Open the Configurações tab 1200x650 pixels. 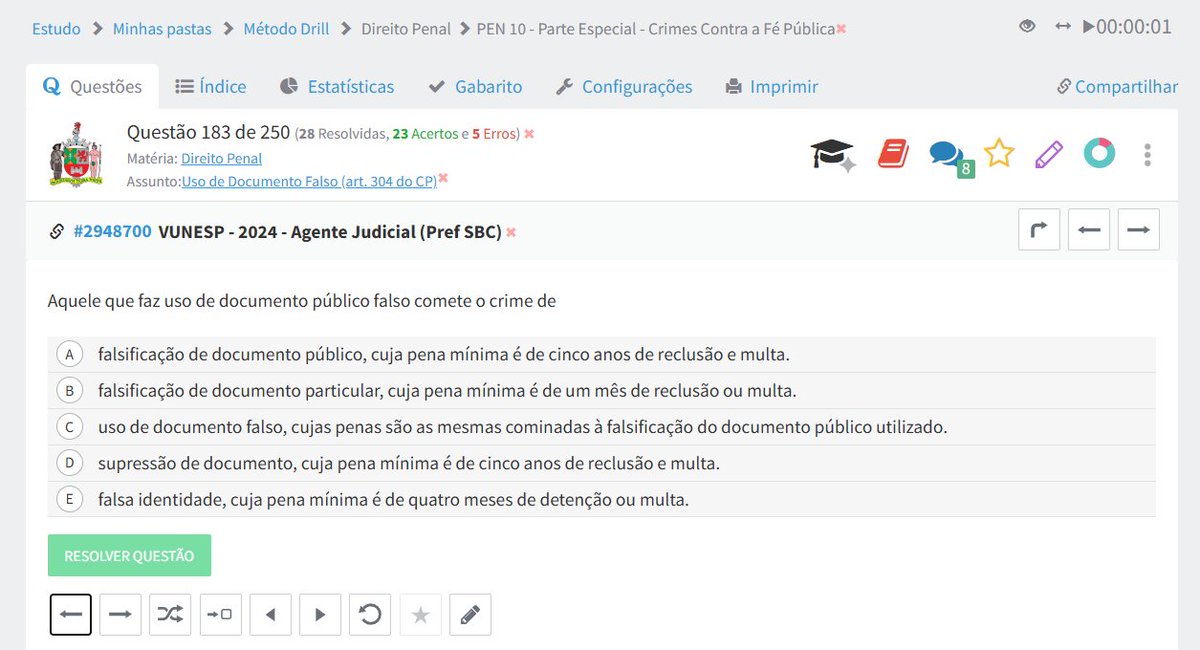(624, 87)
